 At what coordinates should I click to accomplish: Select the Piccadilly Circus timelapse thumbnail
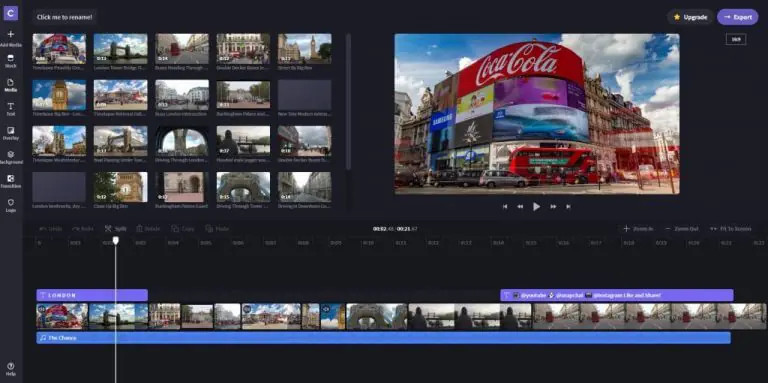59,49
